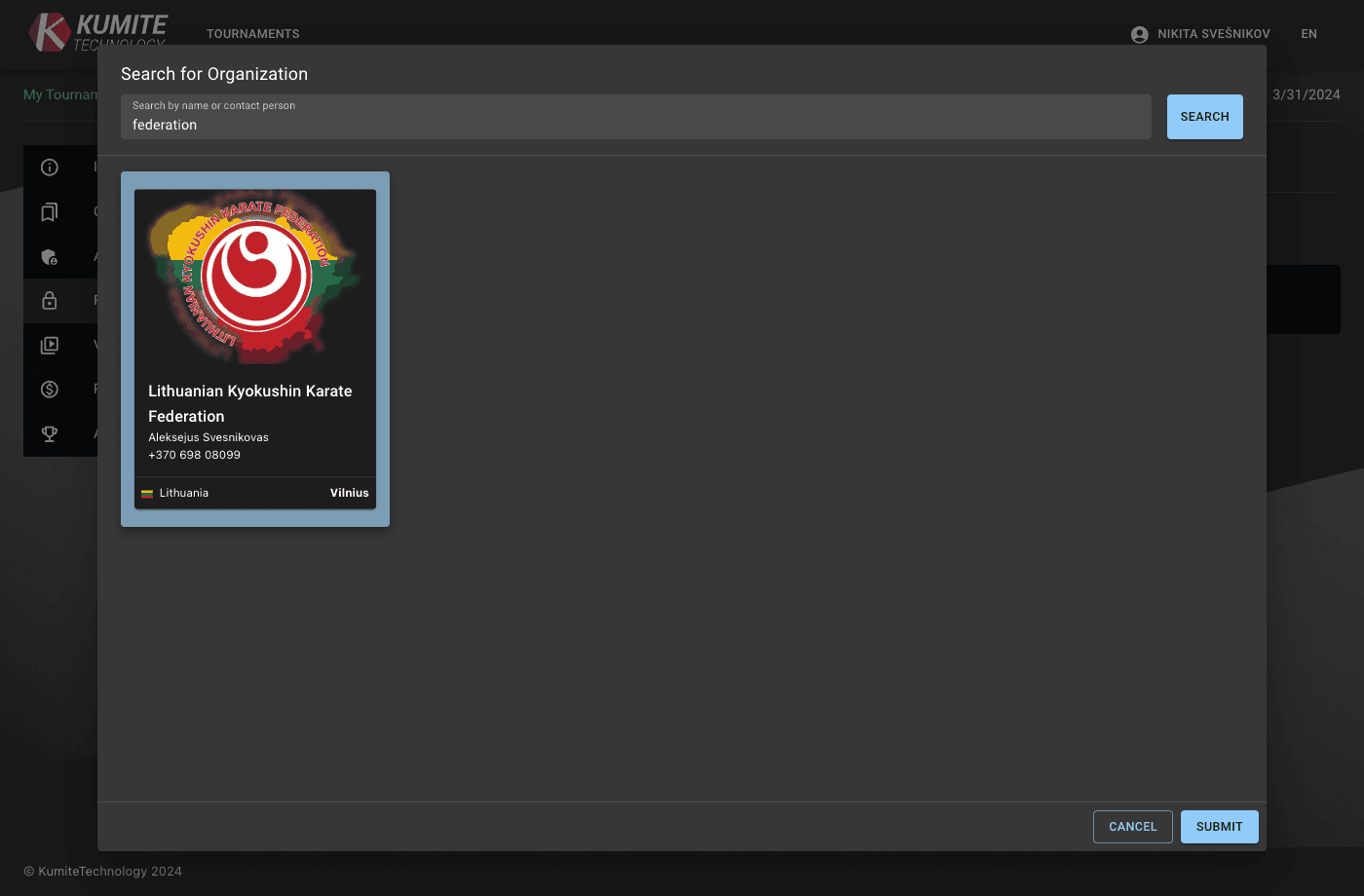Viewport: 1364px width, 896px height.
Task: Click NIKITA SVEŠNIKOV account name
Action: pos(1213,33)
